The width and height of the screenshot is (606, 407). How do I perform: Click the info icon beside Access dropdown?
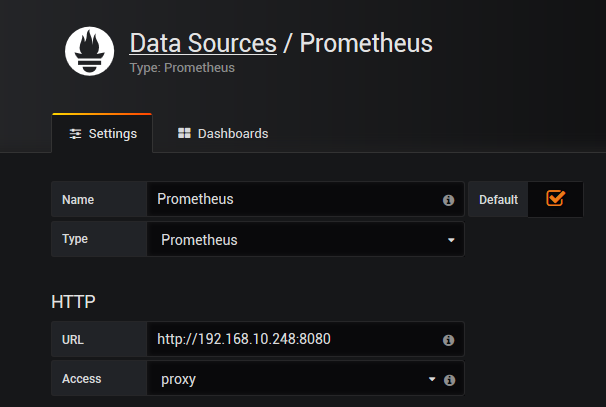[x=449, y=380]
